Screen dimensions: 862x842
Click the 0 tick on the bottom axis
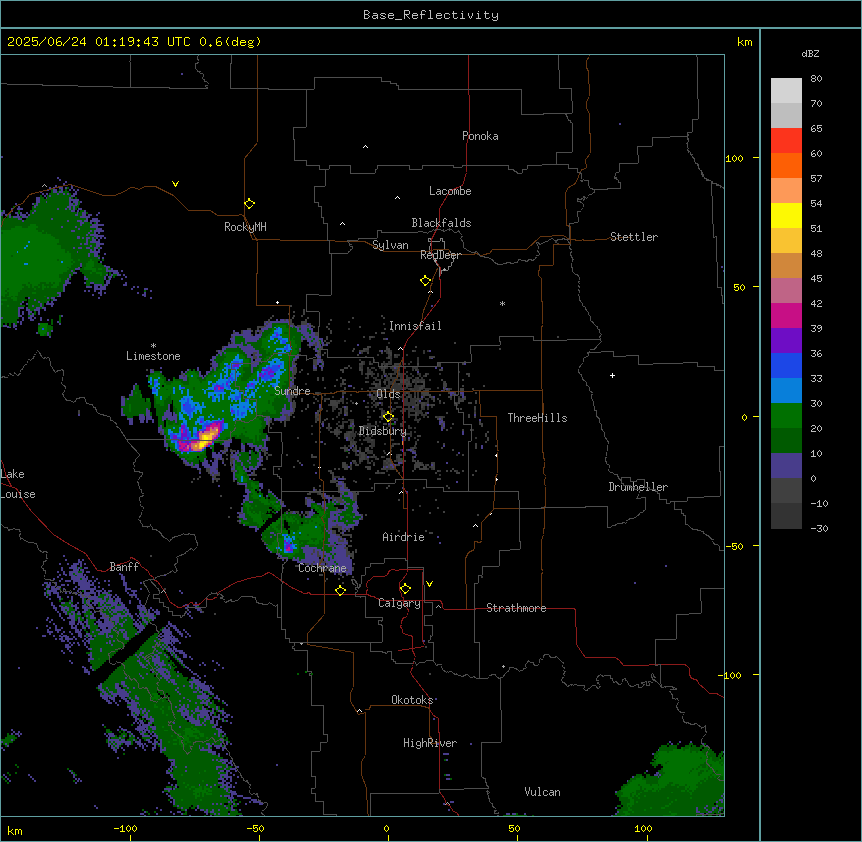pyautogui.click(x=387, y=828)
